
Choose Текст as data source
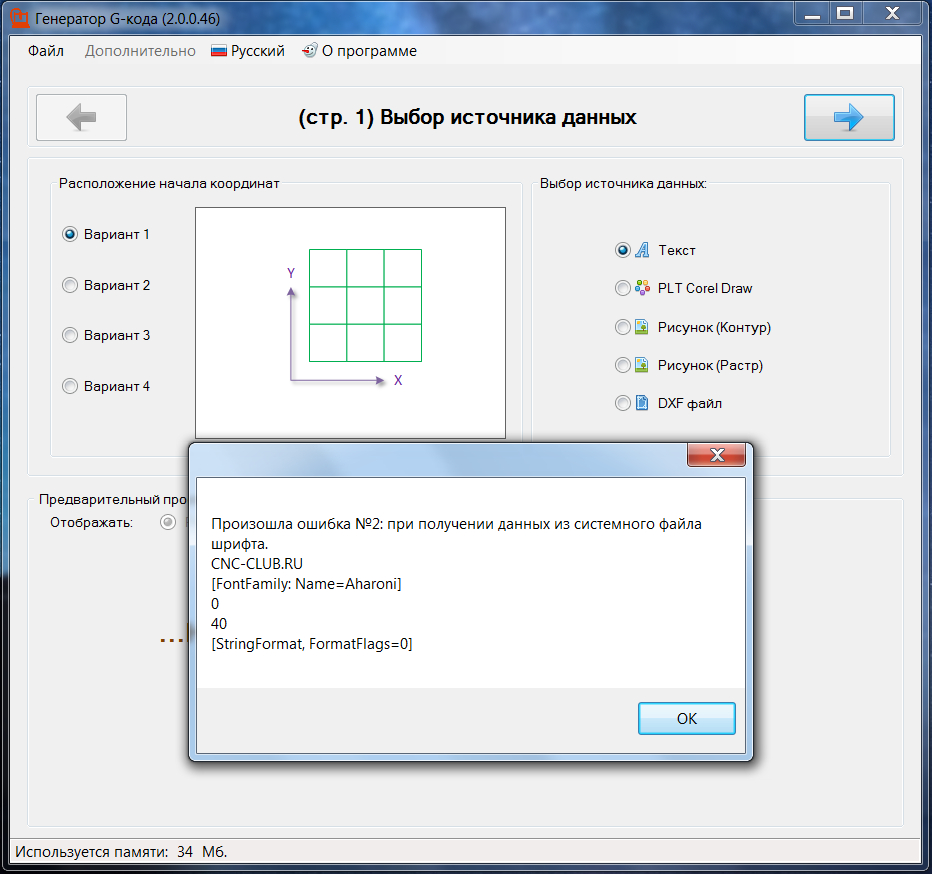click(622, 250)
